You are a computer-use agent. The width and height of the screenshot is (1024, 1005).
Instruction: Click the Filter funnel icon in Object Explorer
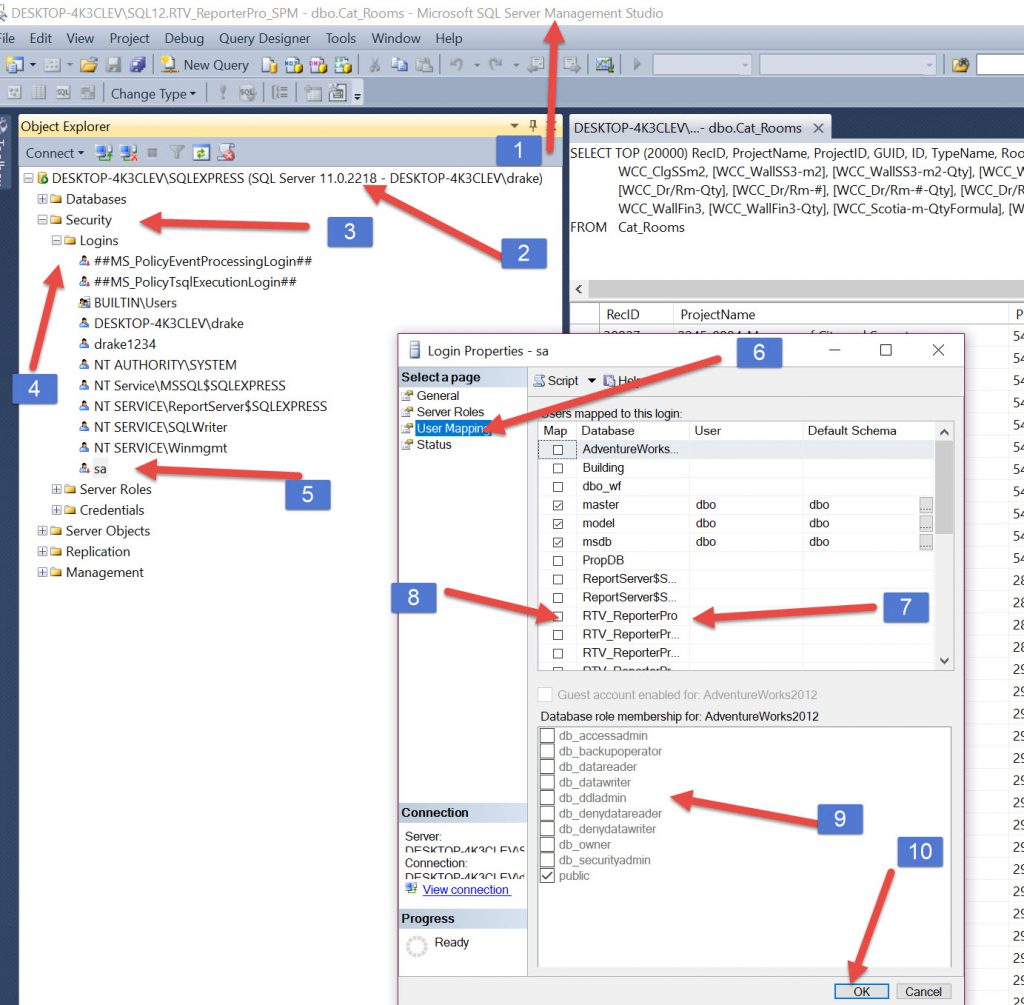[176, 153]
